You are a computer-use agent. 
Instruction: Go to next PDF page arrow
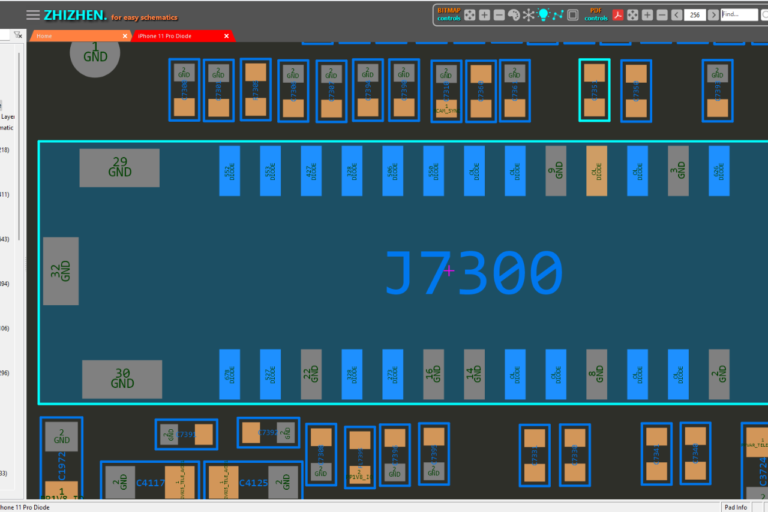(713, 15)
